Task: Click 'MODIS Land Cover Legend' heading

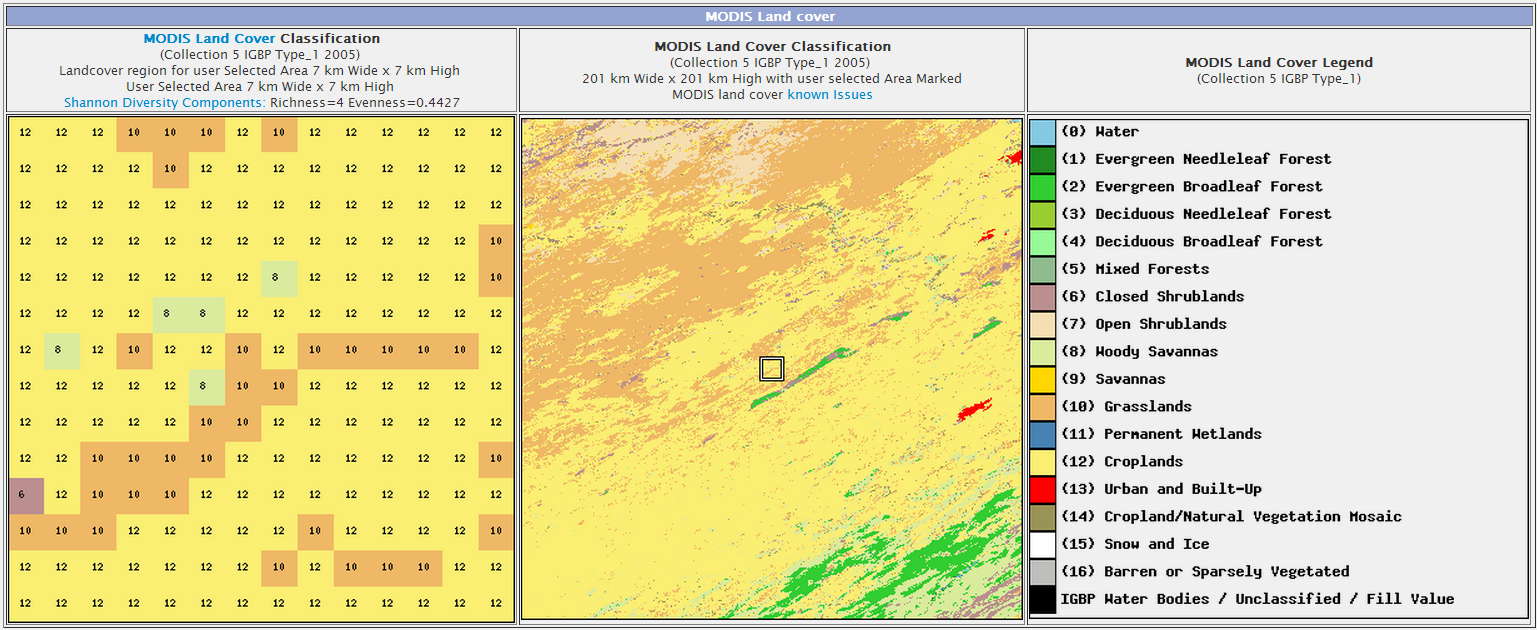Action: click(1279, 62)
